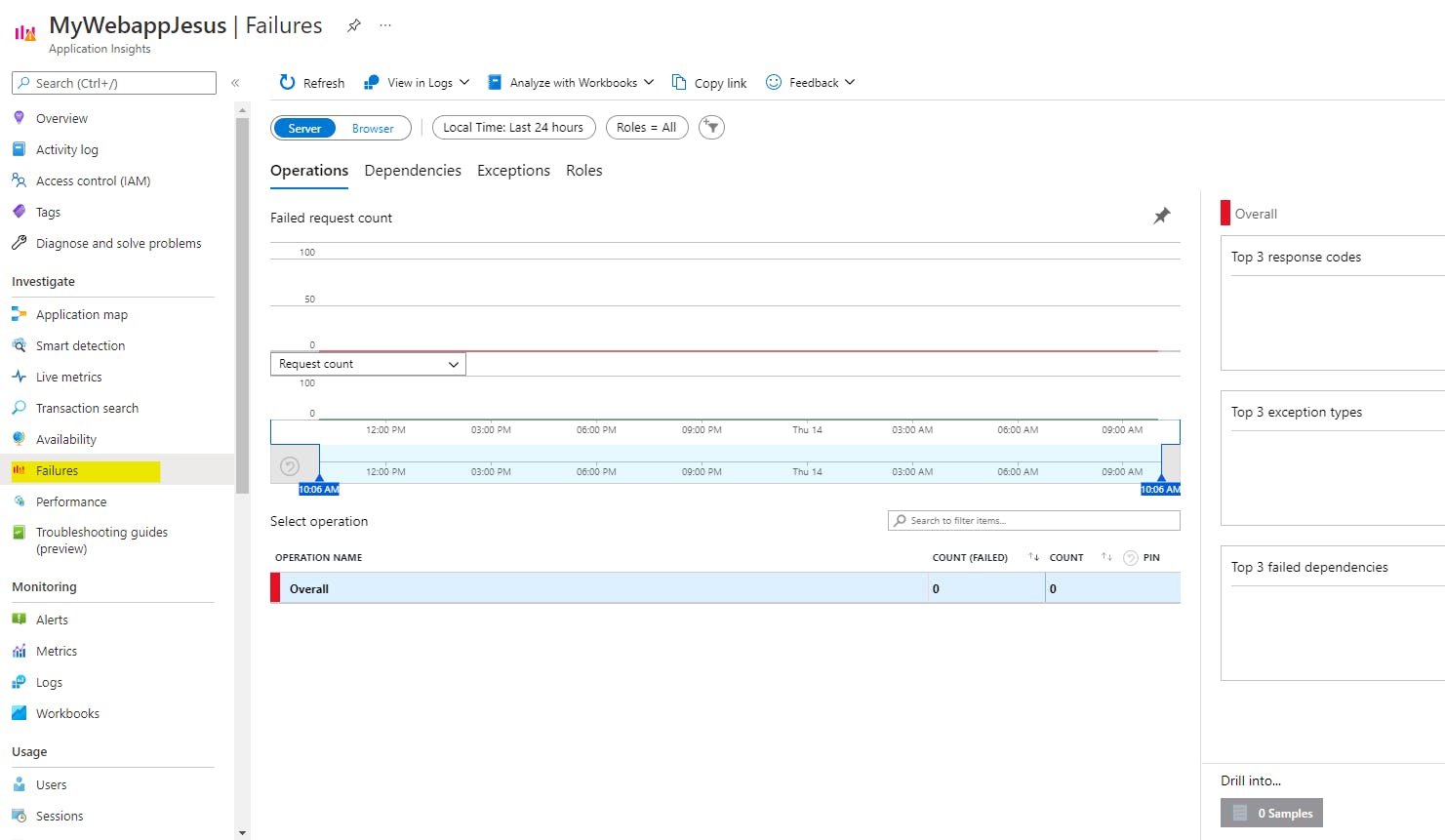Click the Refresh icon in toolbar
The image size is (1445, 840).
[287, 82]
